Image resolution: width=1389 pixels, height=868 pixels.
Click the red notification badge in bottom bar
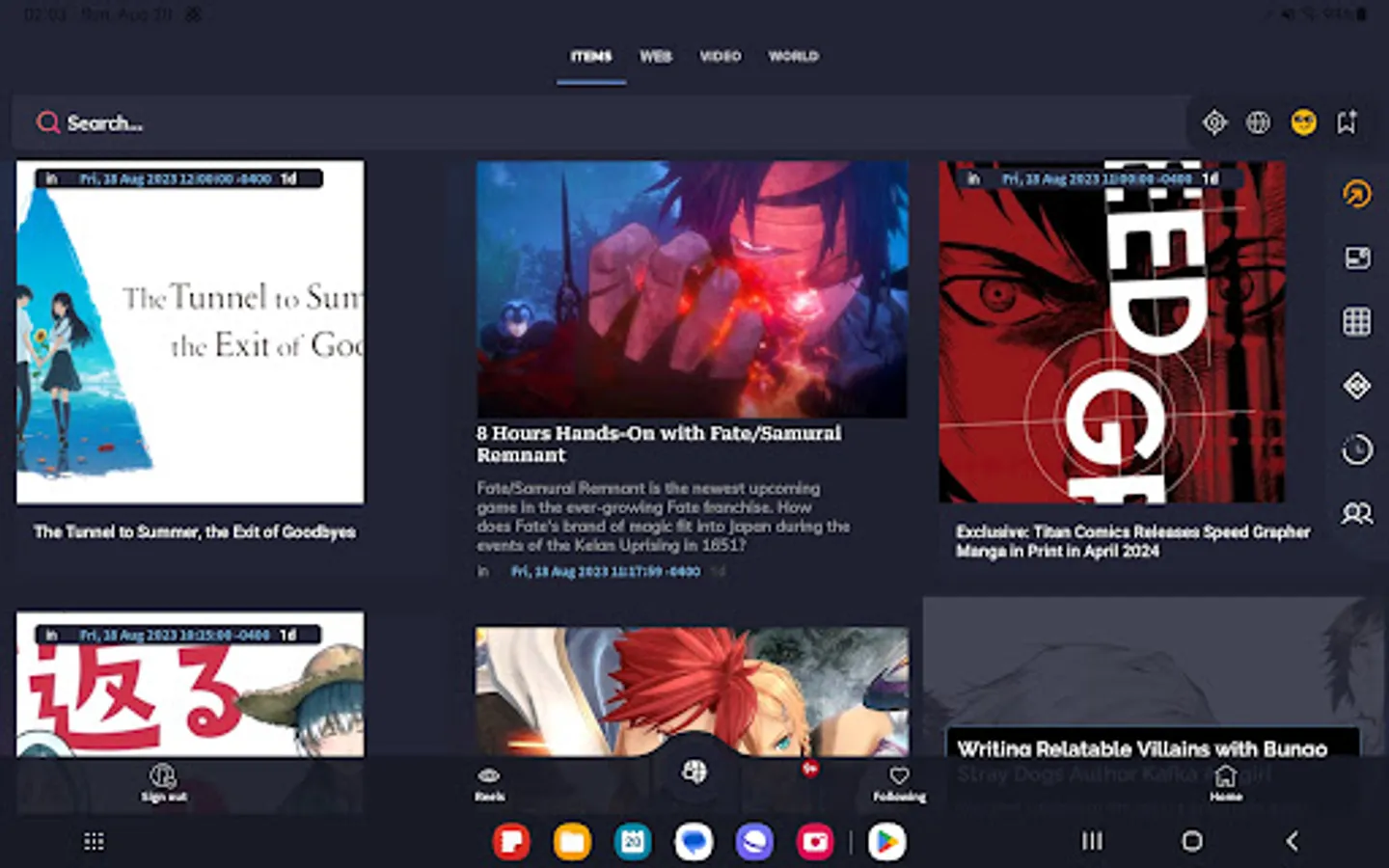click(x=810, y=769)
